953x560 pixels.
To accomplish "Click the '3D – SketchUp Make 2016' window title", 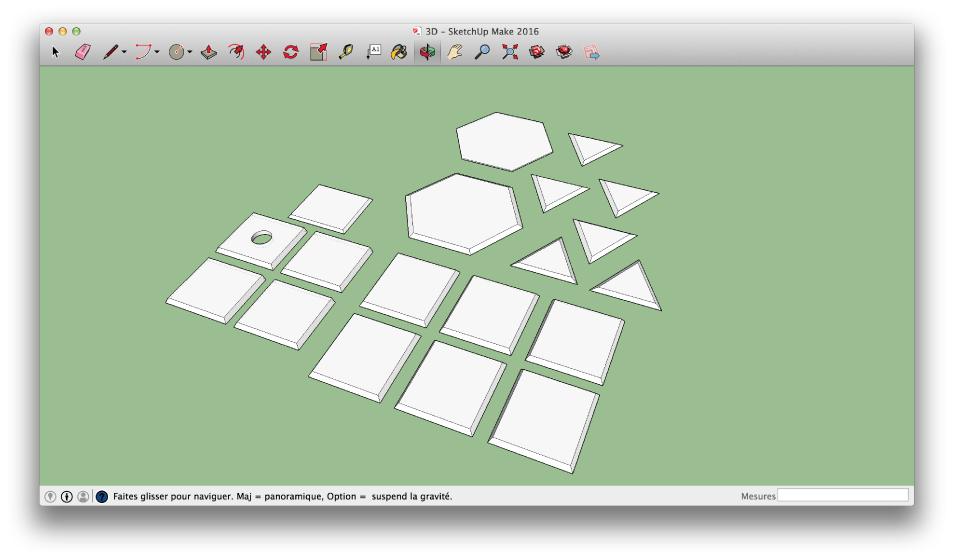I will pyautogui.click(x=482, y=32).
